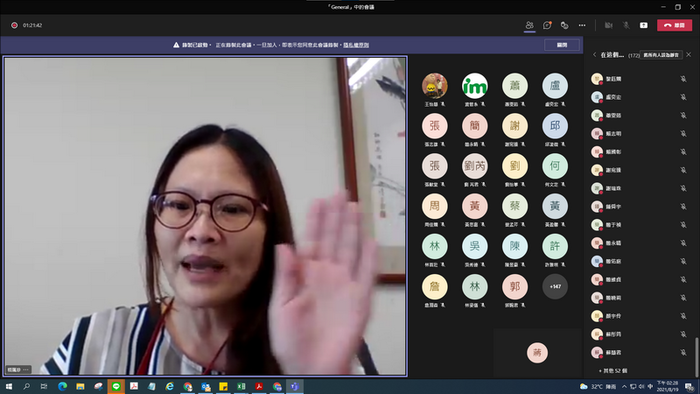
Task: Select the pink 黃 participant avatar
Action: 475,206
